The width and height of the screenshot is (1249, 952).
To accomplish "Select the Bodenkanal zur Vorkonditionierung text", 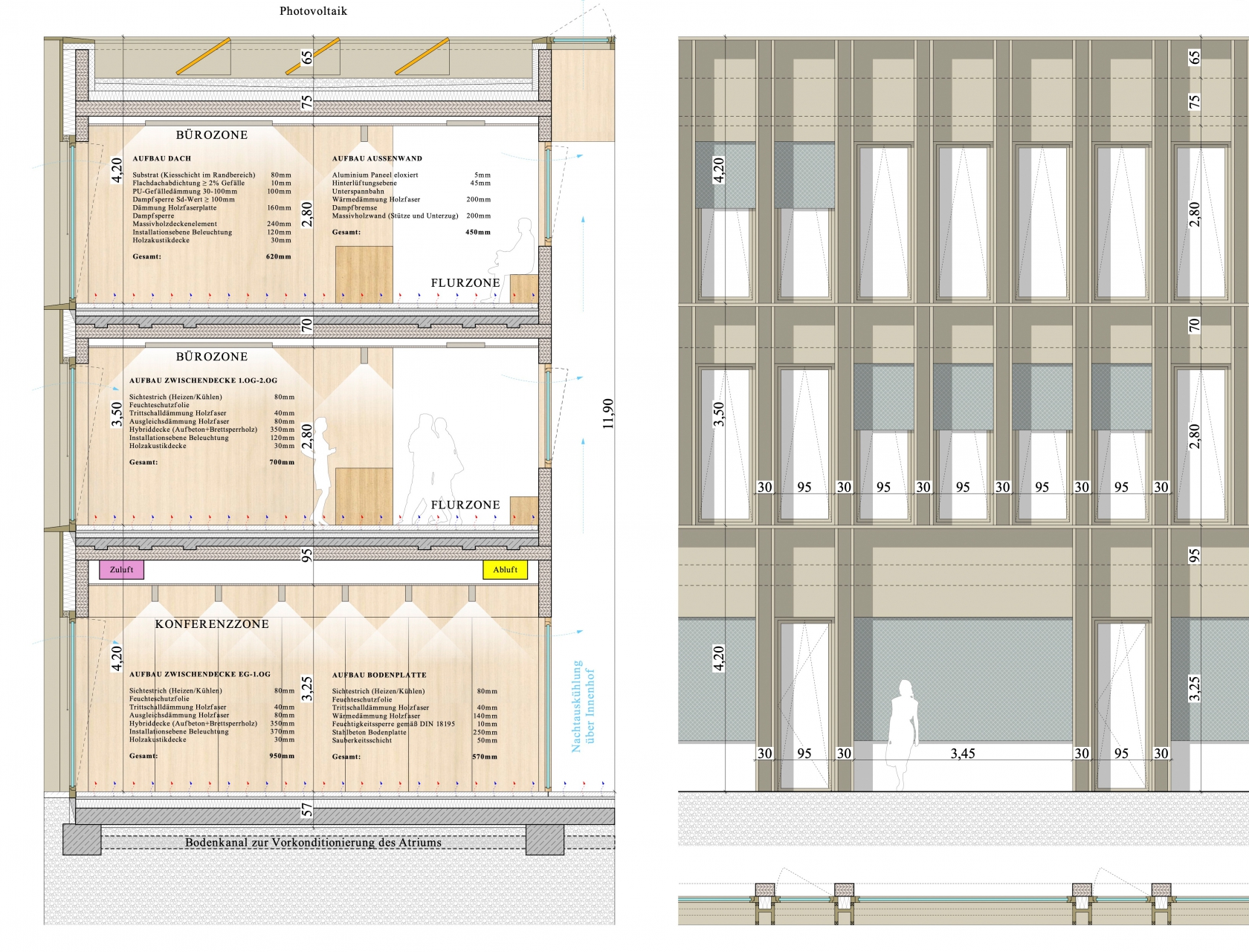I will coord(313,843).
